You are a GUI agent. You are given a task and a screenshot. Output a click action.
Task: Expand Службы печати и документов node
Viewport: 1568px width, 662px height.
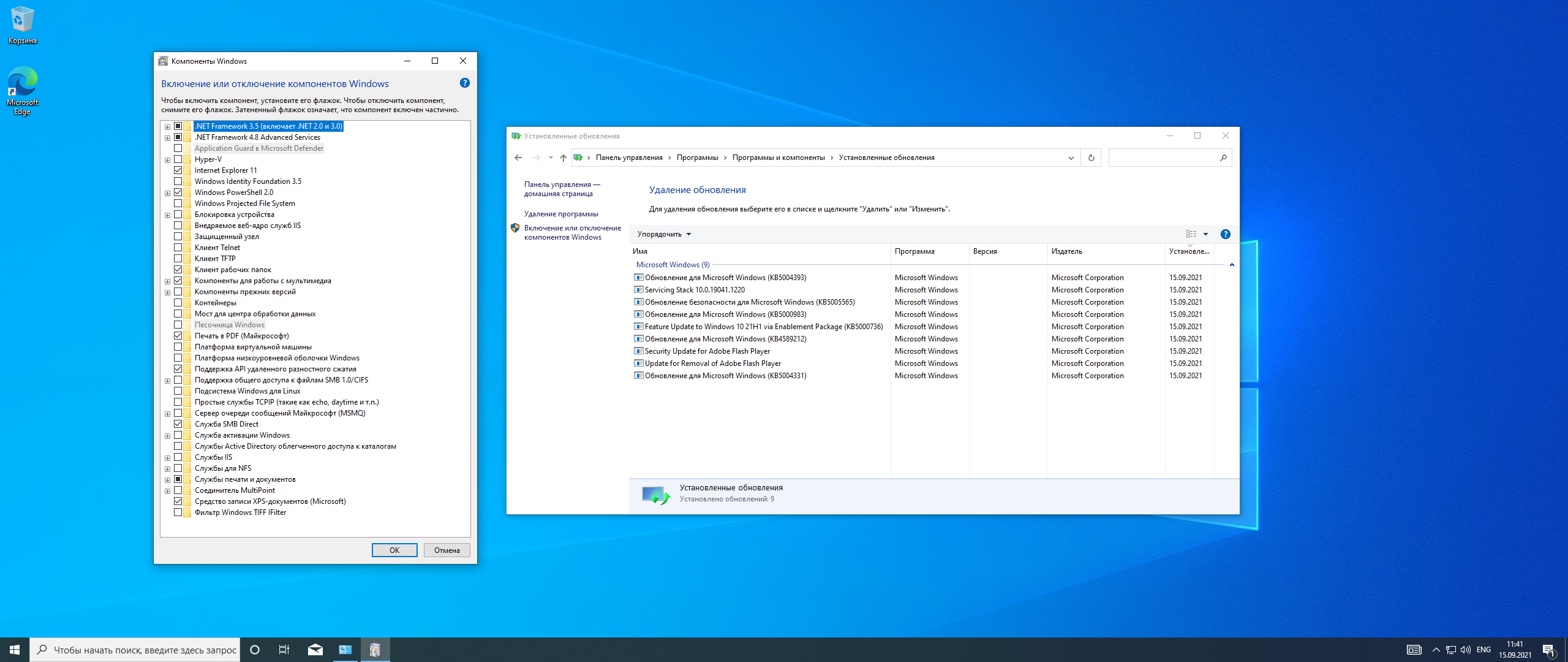coord(167,480)
